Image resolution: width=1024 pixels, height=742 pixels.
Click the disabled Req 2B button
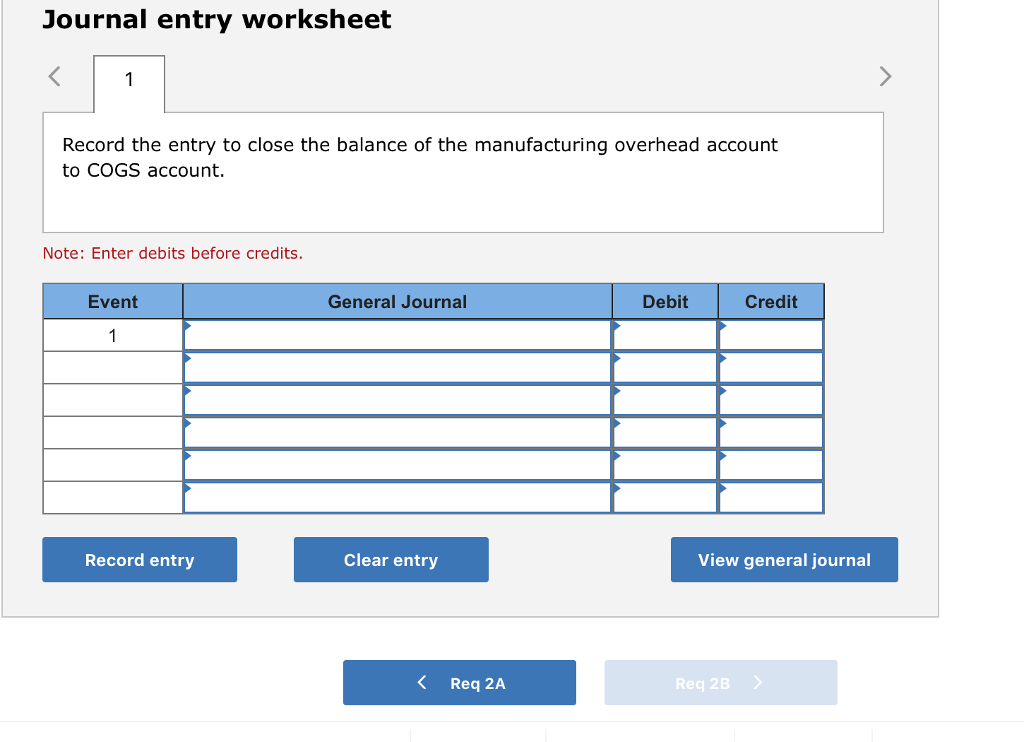720,681
